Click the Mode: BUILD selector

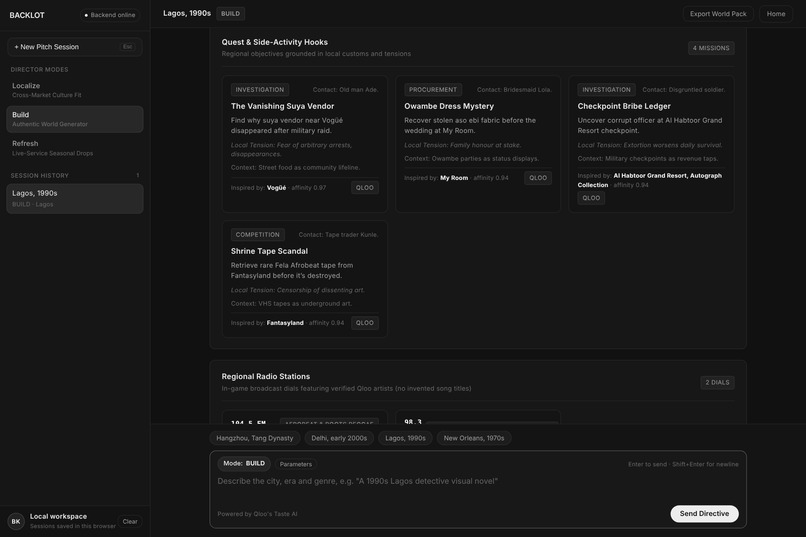pos(244,464)
